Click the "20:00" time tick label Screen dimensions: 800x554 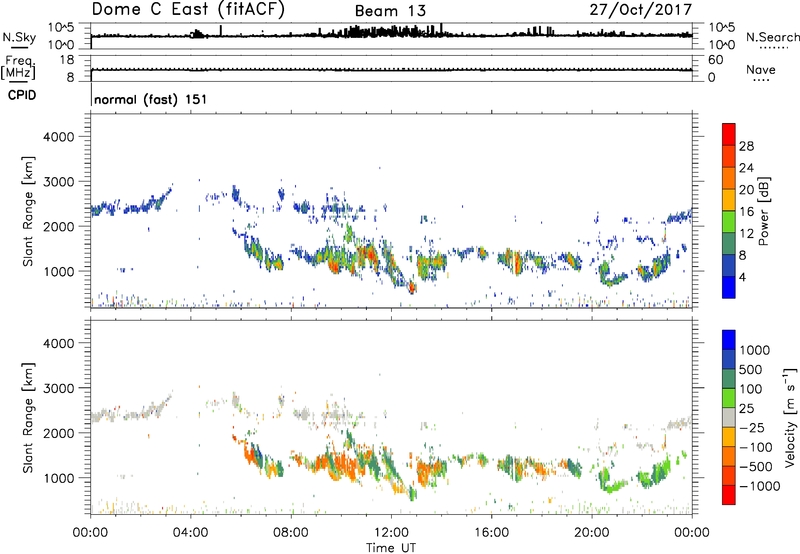tap(591, 533)
